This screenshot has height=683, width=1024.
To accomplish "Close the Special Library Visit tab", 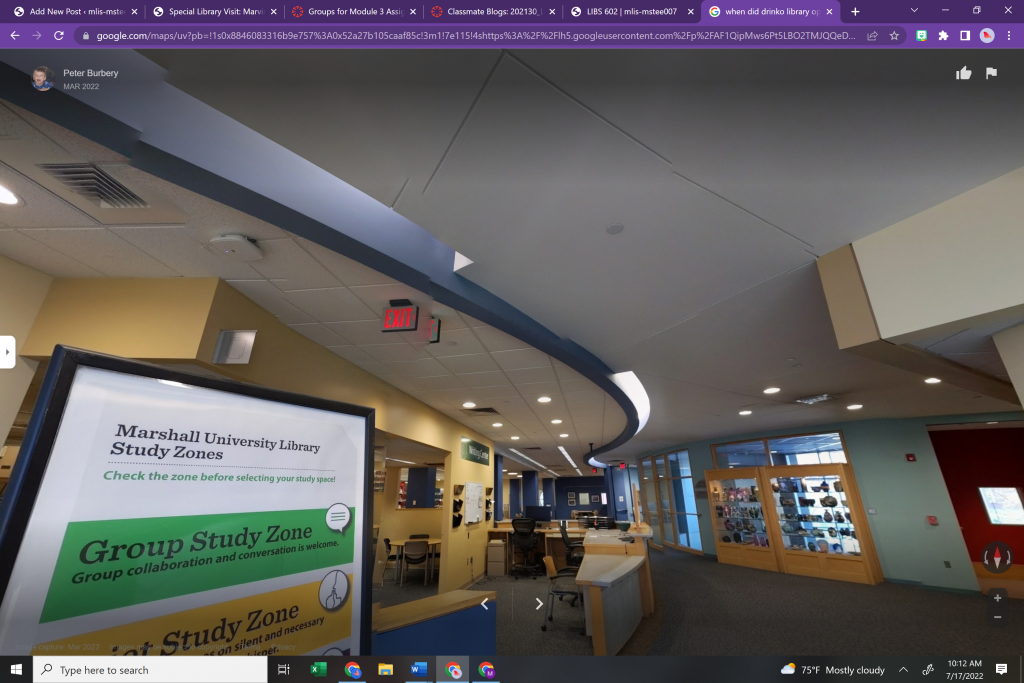I will (274, 12).
